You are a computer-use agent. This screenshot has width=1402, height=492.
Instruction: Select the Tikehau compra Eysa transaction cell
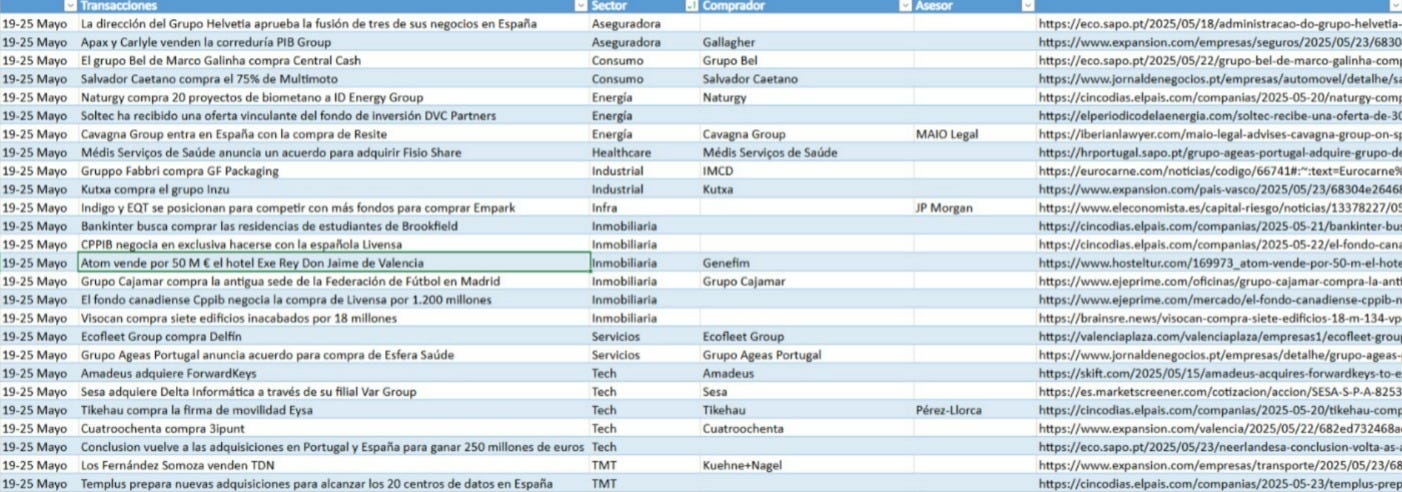334,410
